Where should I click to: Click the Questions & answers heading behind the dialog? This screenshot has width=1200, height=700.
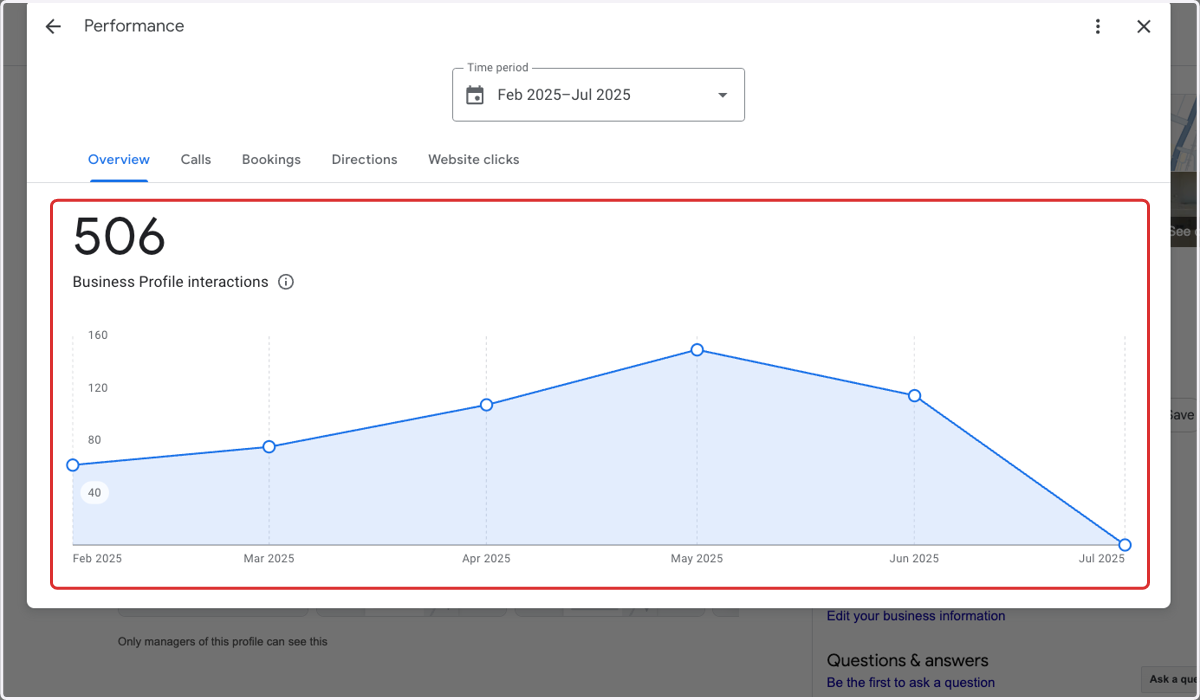click(x=908, y=660)
